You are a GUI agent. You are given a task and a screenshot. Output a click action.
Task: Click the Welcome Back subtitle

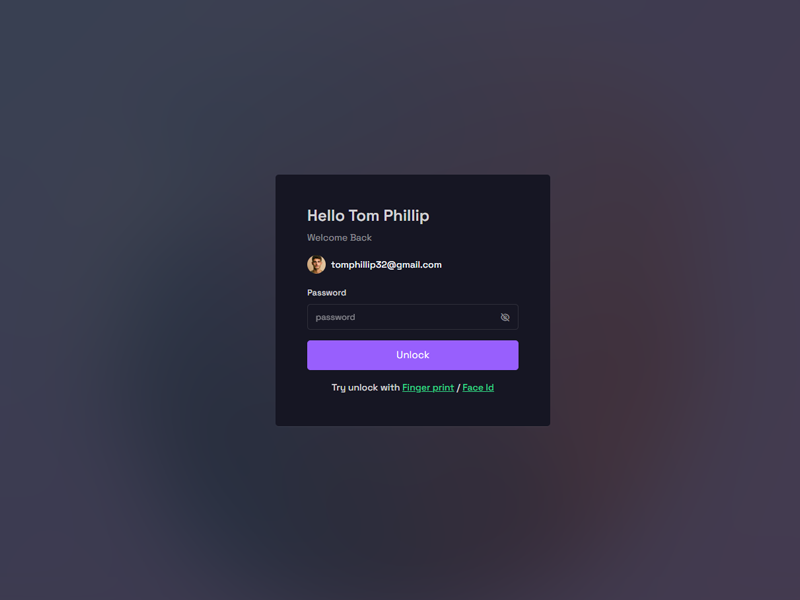(339, 238)
